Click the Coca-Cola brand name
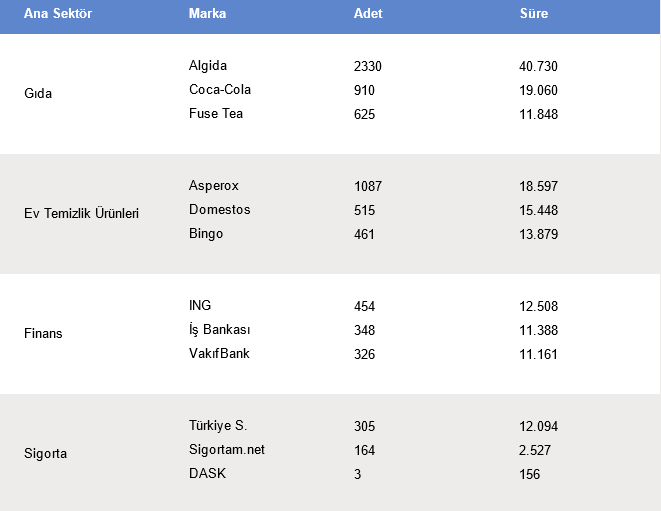661x511 pixels. click(220, 89)
